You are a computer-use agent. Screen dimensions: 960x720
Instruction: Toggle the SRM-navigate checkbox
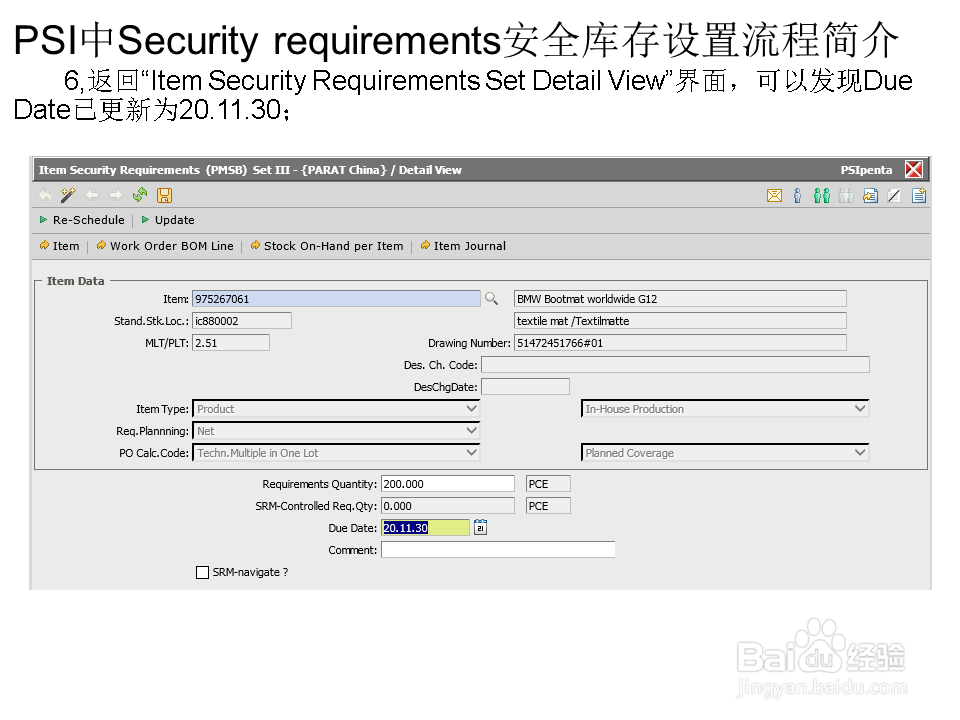[203, 572]
